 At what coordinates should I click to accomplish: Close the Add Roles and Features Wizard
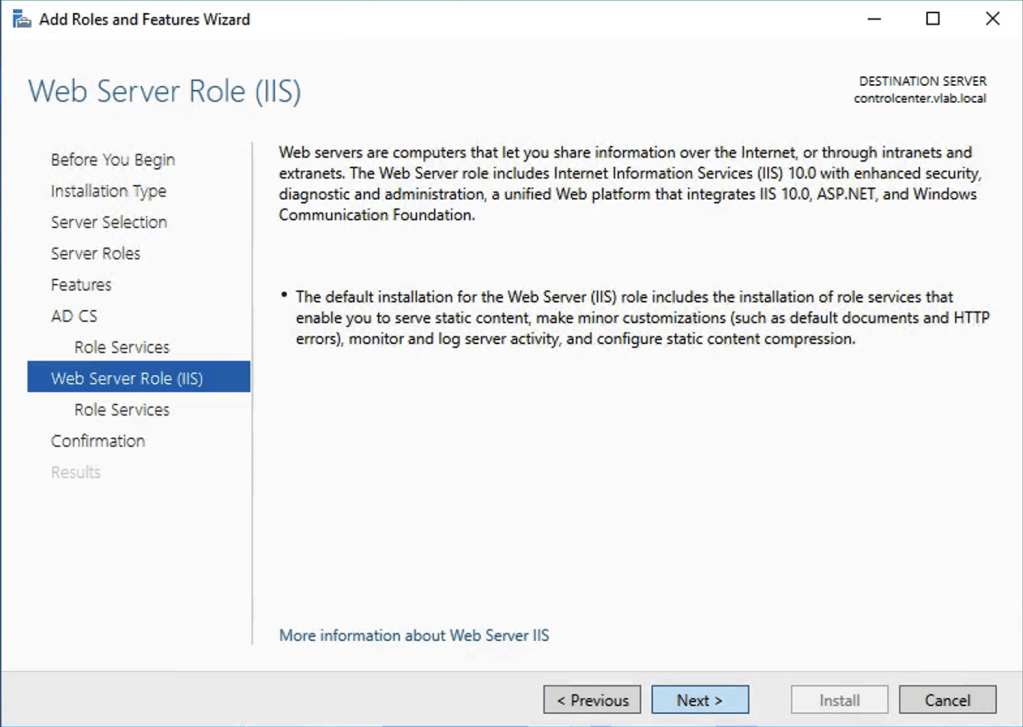tap(992, 19)
